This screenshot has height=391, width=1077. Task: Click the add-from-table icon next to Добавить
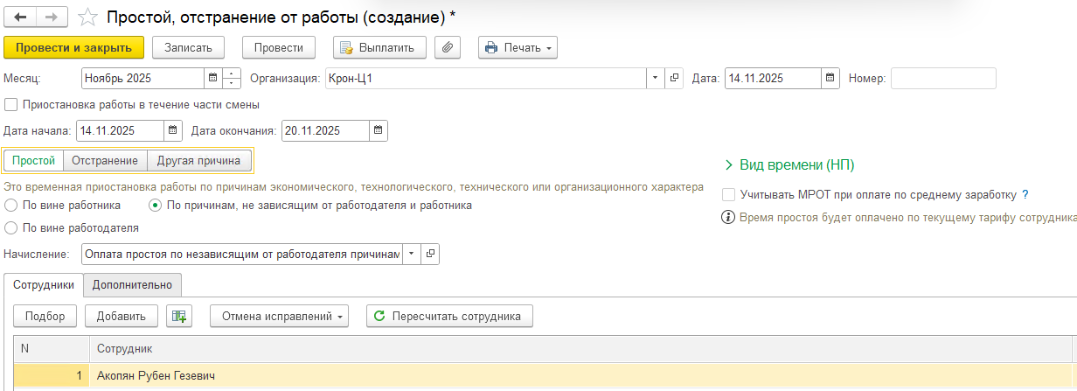tap(179, 316)
